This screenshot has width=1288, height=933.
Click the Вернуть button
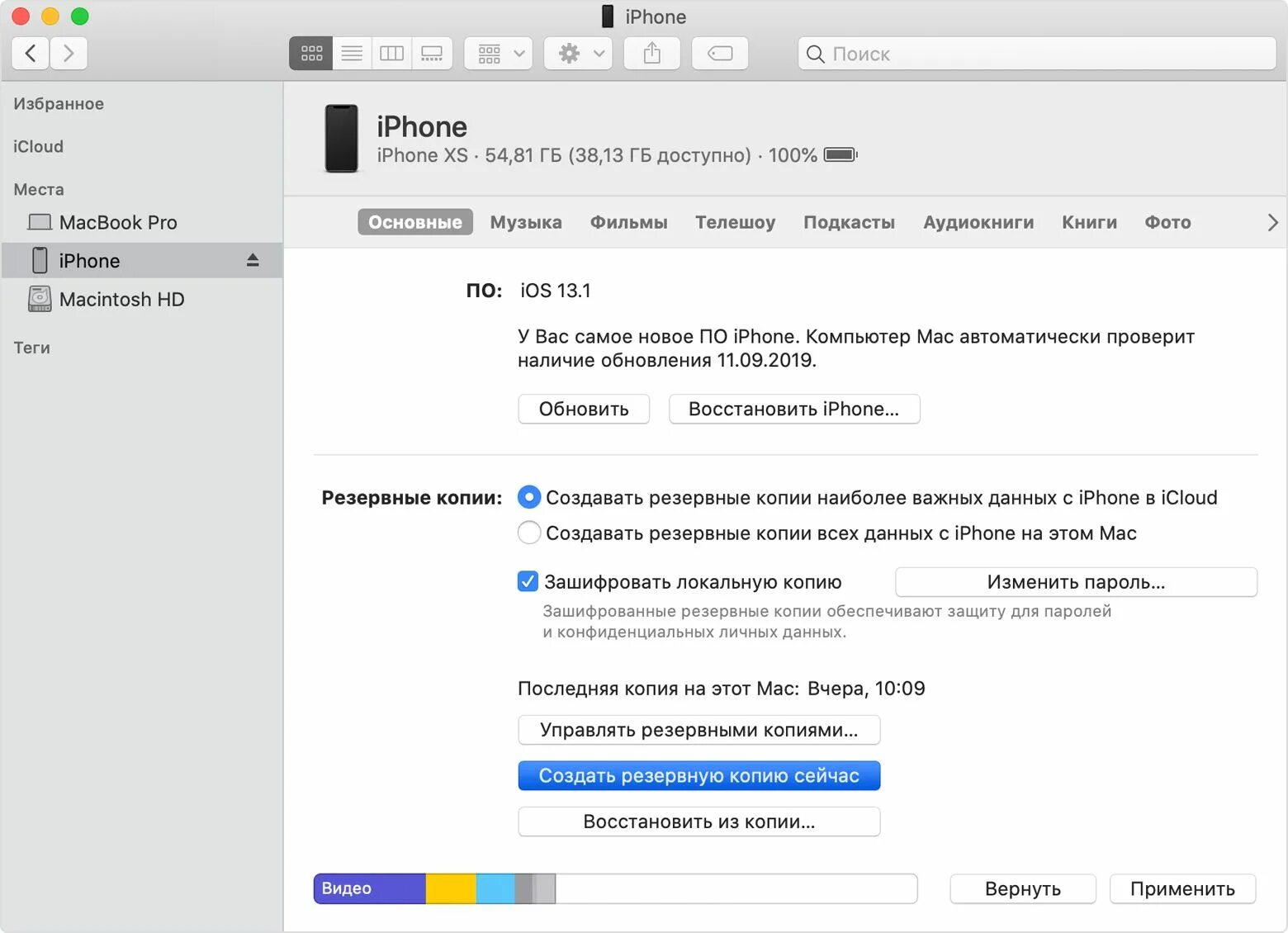[1023, 888]
